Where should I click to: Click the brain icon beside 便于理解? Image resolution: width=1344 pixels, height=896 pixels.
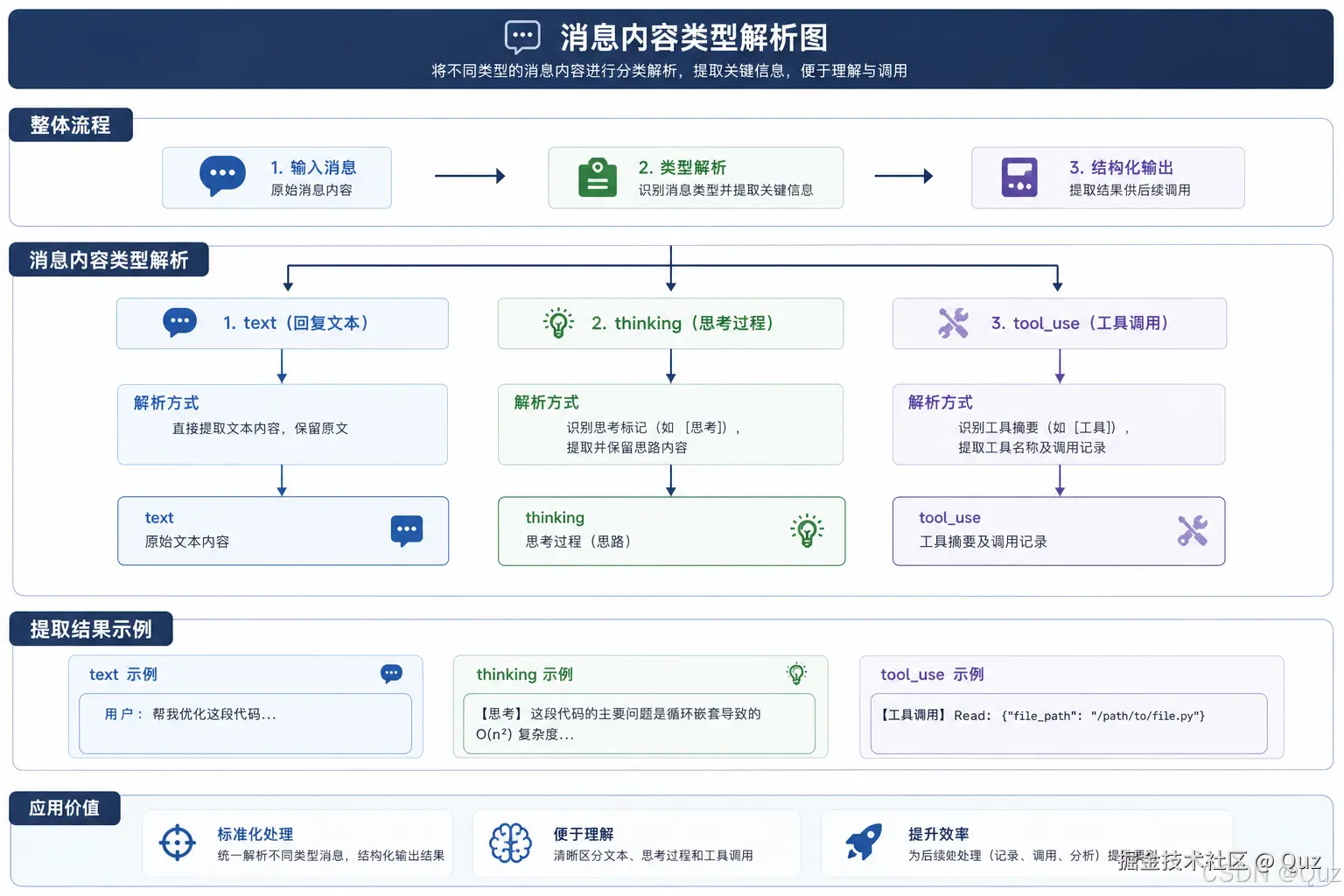point(510,843)
